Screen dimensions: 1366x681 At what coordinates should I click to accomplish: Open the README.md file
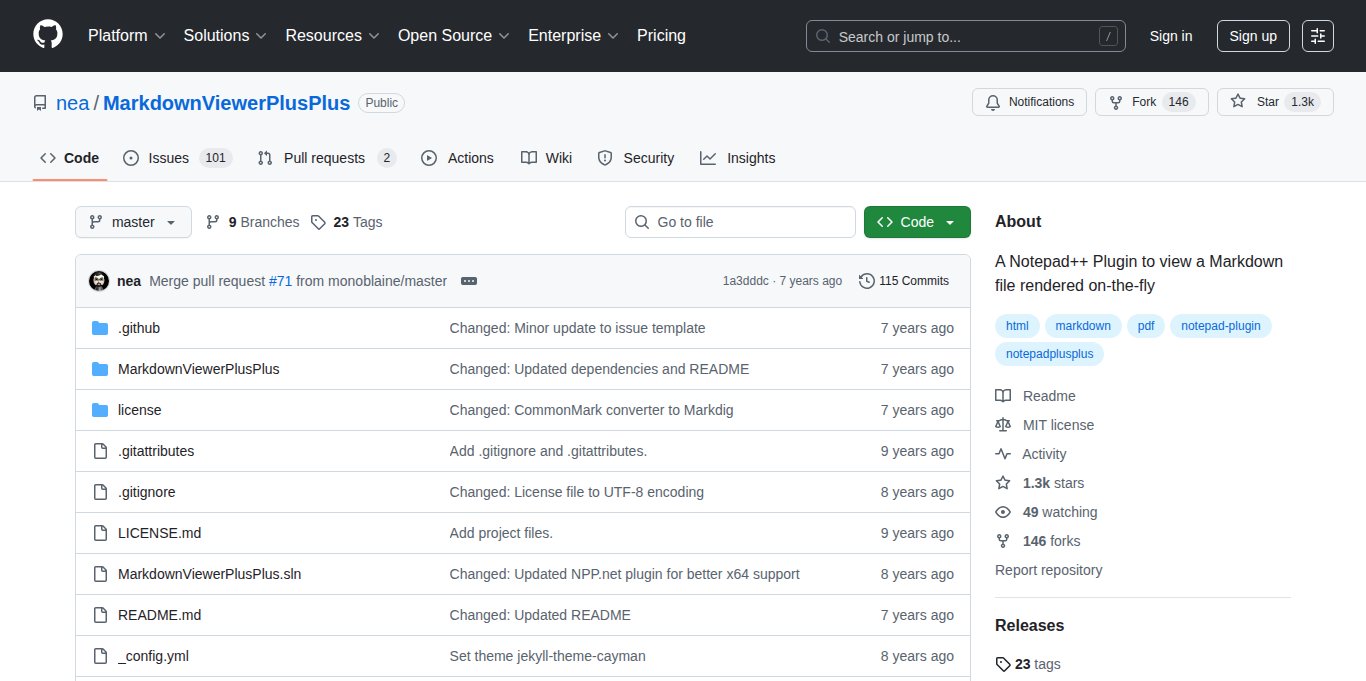coord(159,615)
